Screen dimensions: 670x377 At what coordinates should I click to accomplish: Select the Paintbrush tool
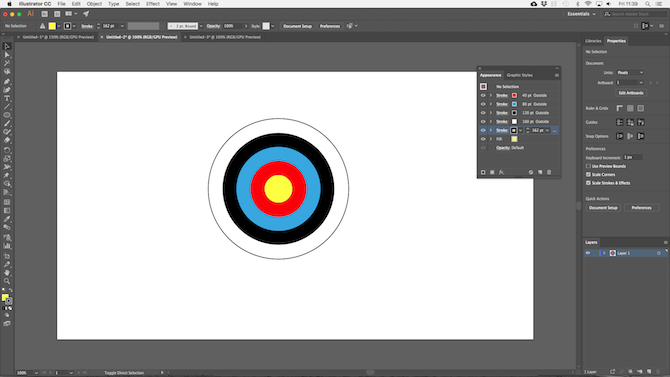7,124
